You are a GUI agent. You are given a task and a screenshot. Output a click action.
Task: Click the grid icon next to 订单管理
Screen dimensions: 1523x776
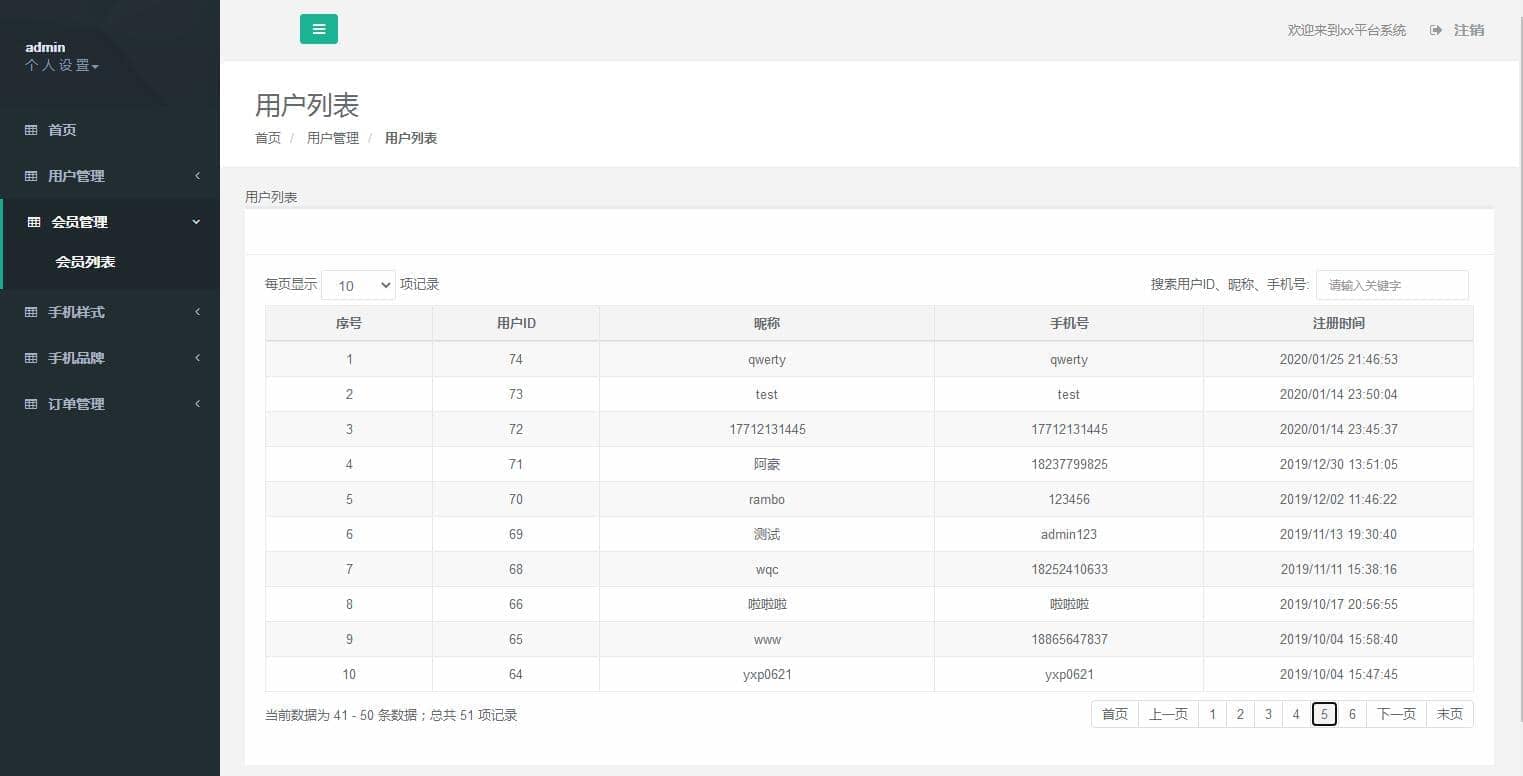coord(31,404)
